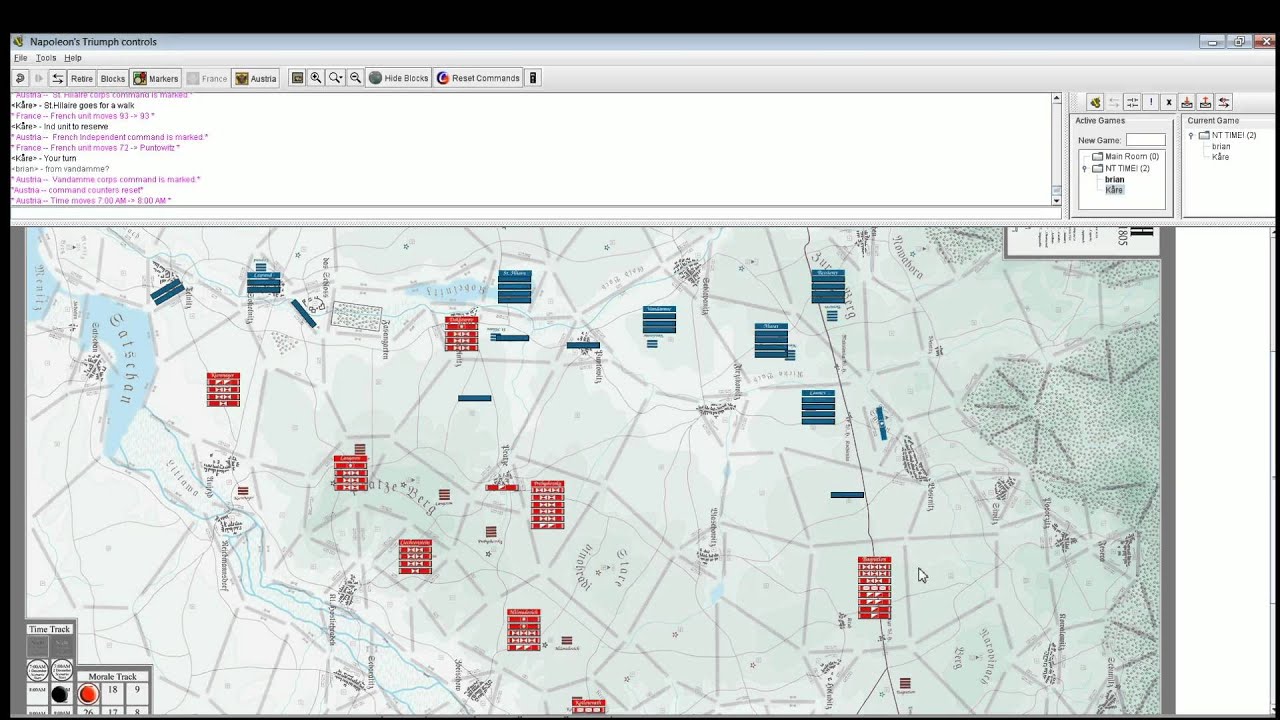Image resolution: width=1280 pixels, height=720 pixels.
Task: Open the Markers palette
Action: point(156,78)
